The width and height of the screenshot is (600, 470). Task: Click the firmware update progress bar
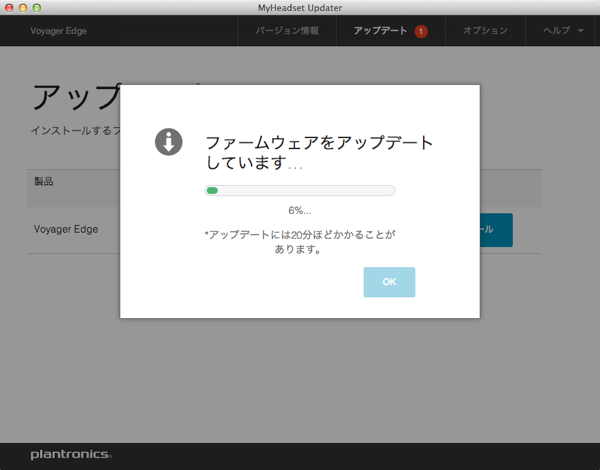300,191
